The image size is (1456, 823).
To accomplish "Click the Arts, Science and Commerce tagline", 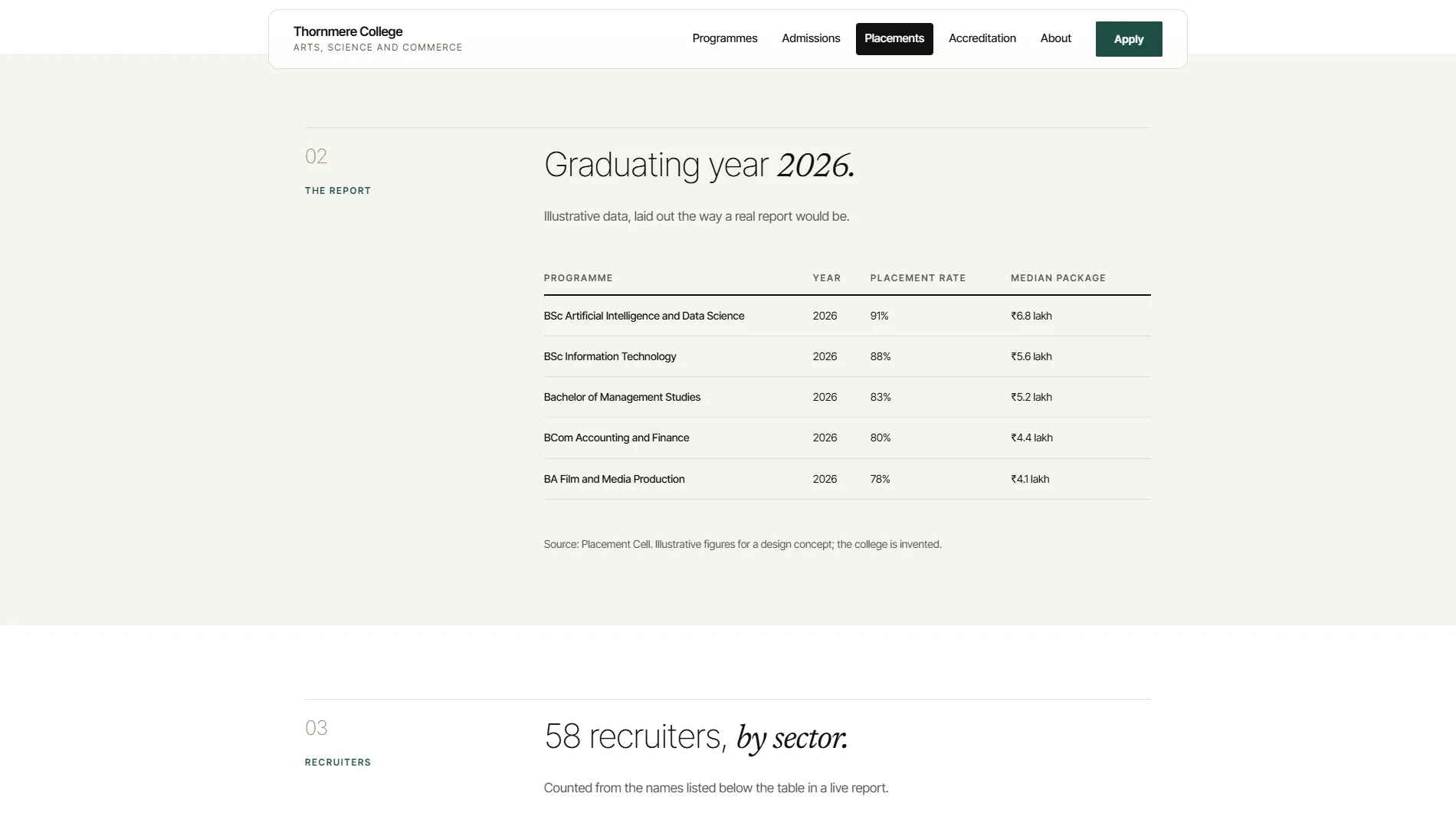I will (x=378, y=48).
